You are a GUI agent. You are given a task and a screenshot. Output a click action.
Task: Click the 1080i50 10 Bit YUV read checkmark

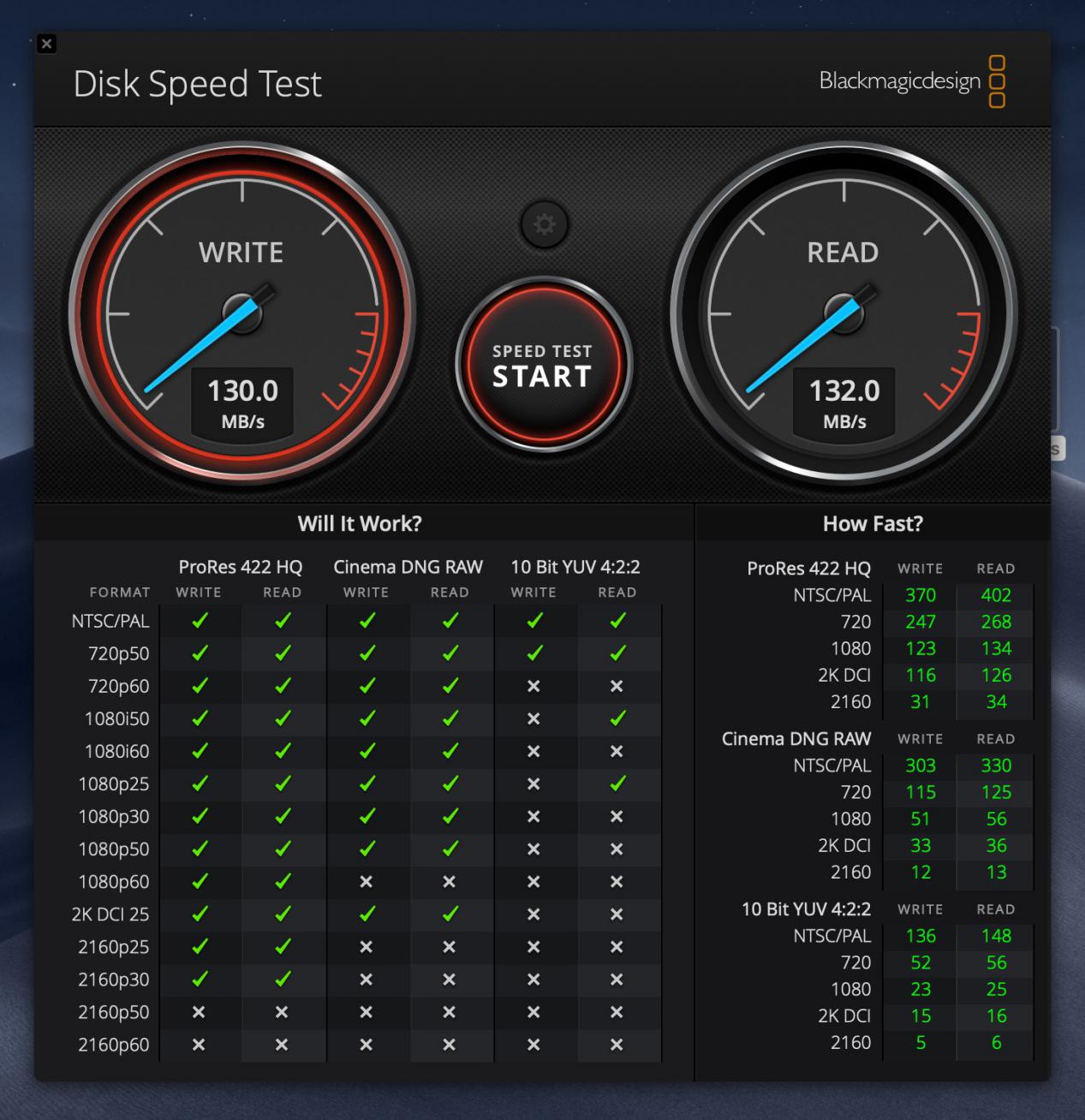click(x=617, y=718)
